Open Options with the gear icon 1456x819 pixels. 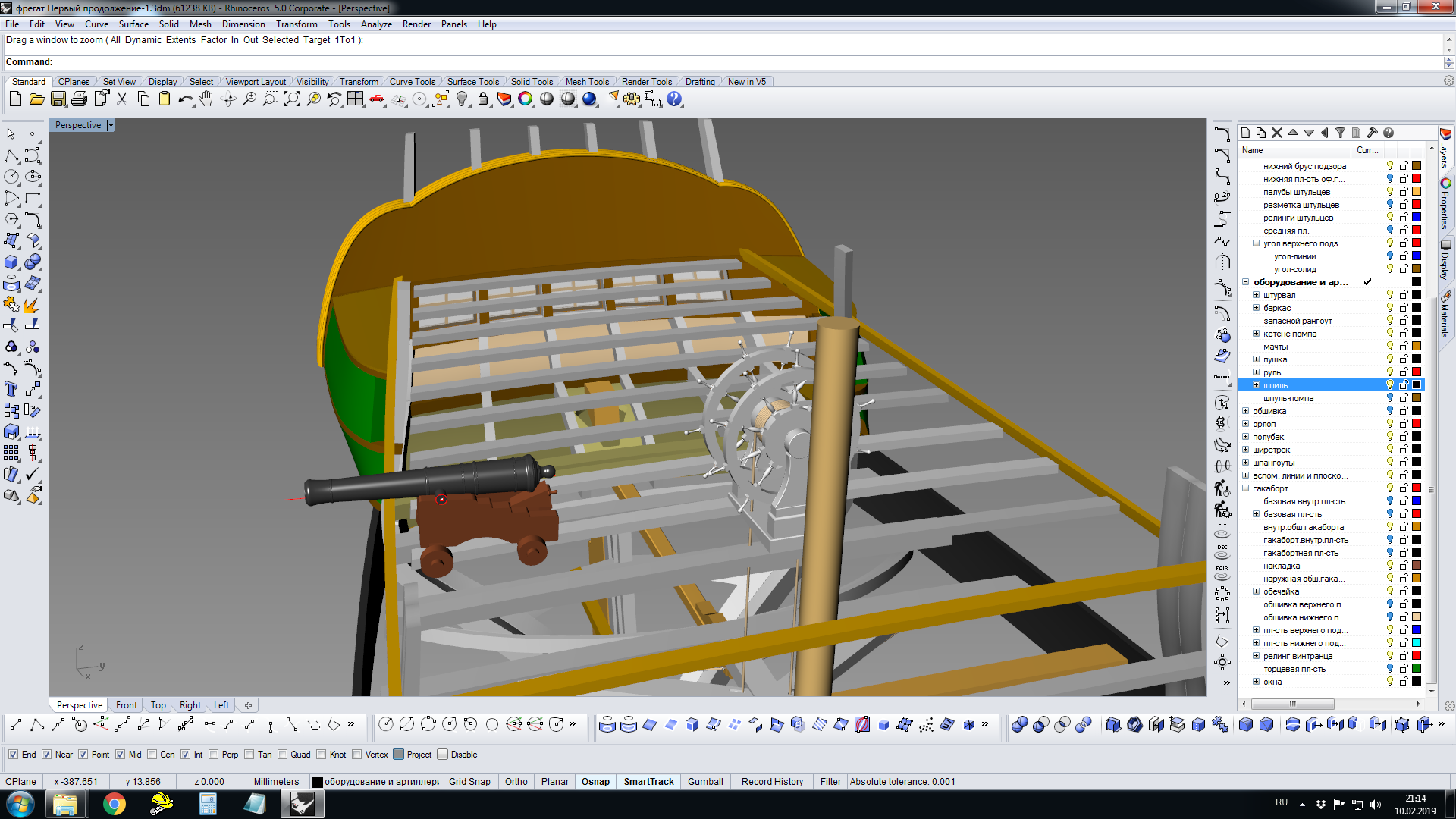tap(632, 99)
